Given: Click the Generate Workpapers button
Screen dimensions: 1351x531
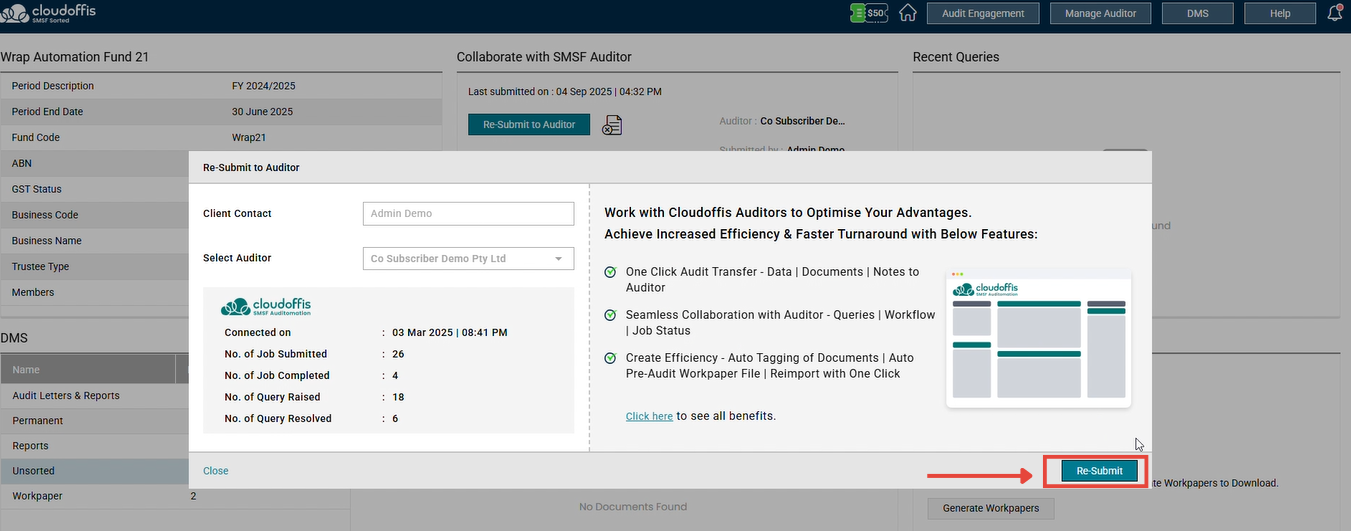Looking at the screenshot, I should pos(990,508).
